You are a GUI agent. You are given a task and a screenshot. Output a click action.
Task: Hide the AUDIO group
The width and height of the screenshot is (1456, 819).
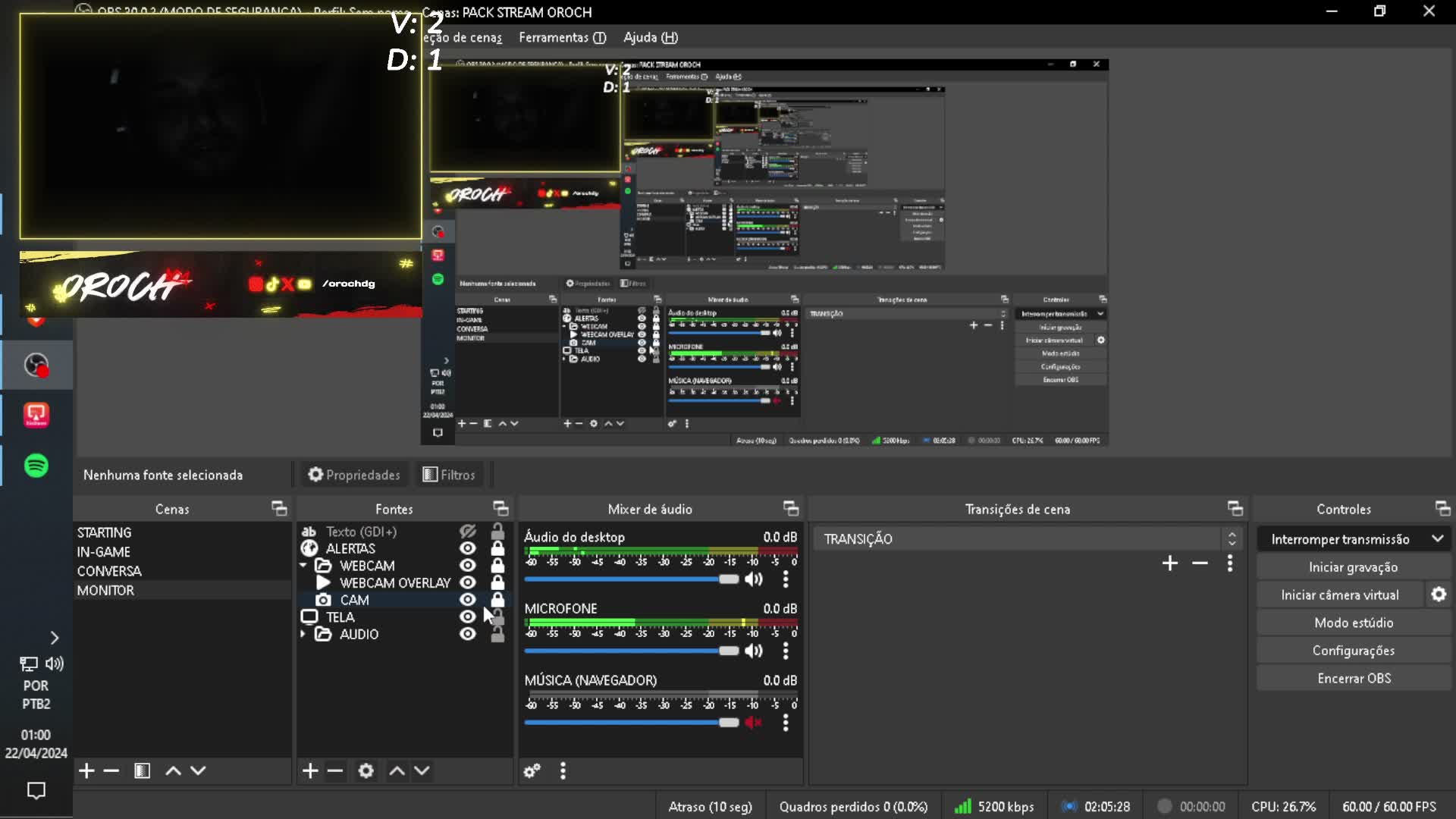pos(468,634)
